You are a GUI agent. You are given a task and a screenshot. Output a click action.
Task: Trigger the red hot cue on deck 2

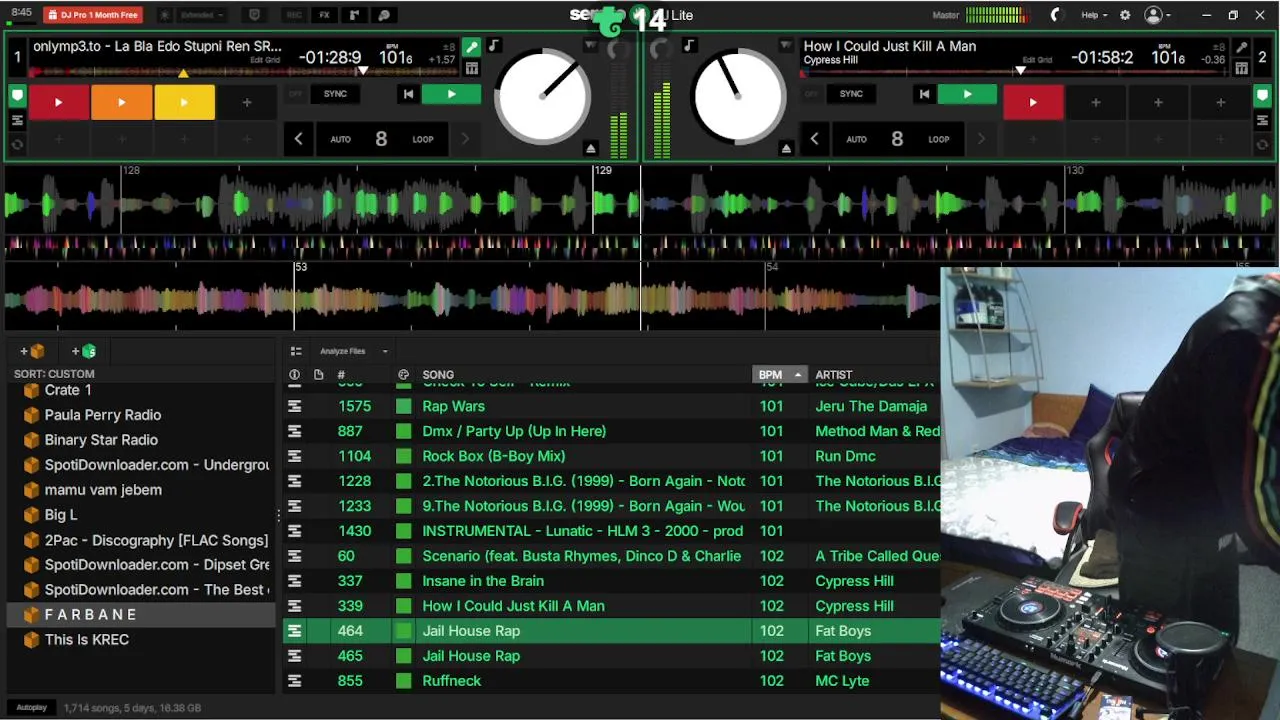1033,102
